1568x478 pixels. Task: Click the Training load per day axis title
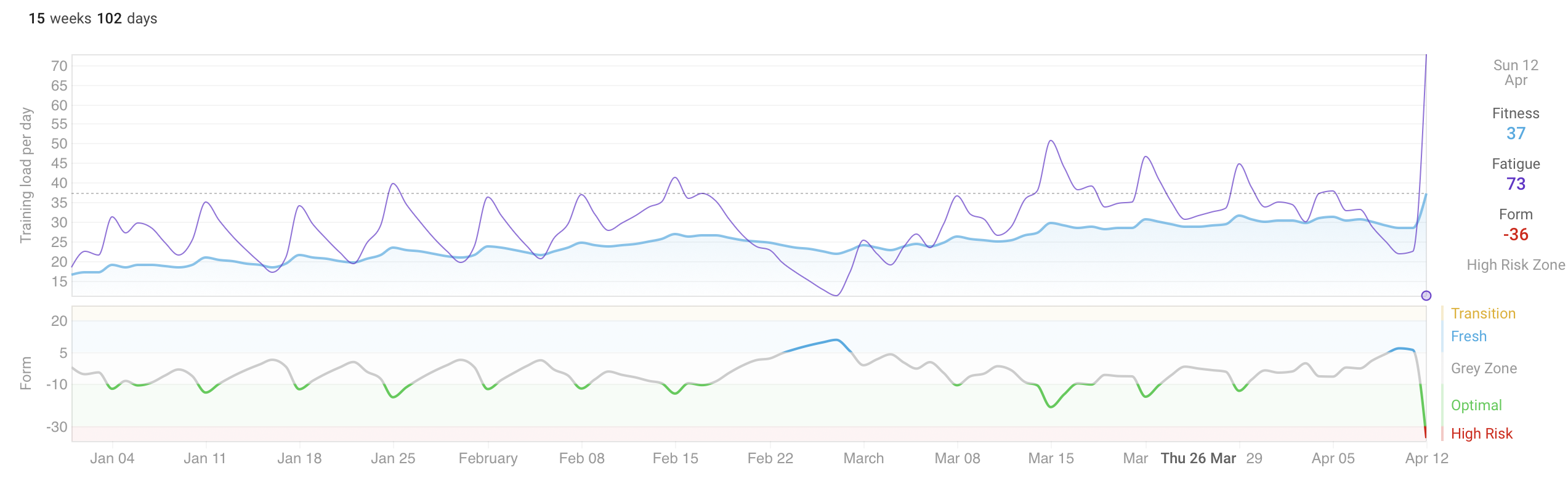click(26, 175)
